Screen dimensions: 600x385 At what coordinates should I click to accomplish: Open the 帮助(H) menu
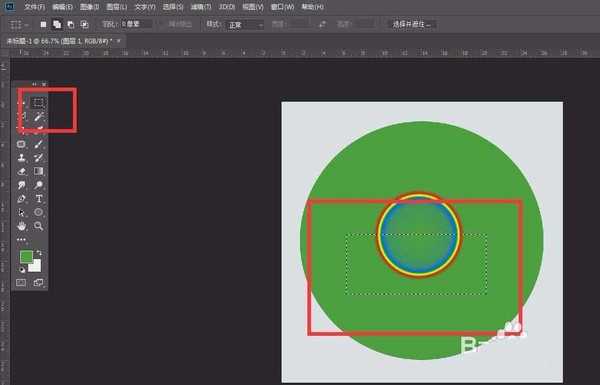[313, 7]
